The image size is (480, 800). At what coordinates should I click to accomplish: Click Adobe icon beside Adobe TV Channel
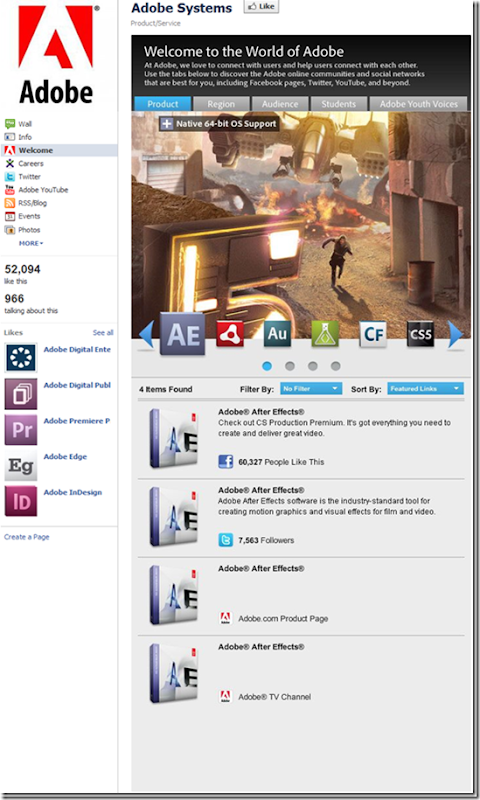tap(225, 696)
